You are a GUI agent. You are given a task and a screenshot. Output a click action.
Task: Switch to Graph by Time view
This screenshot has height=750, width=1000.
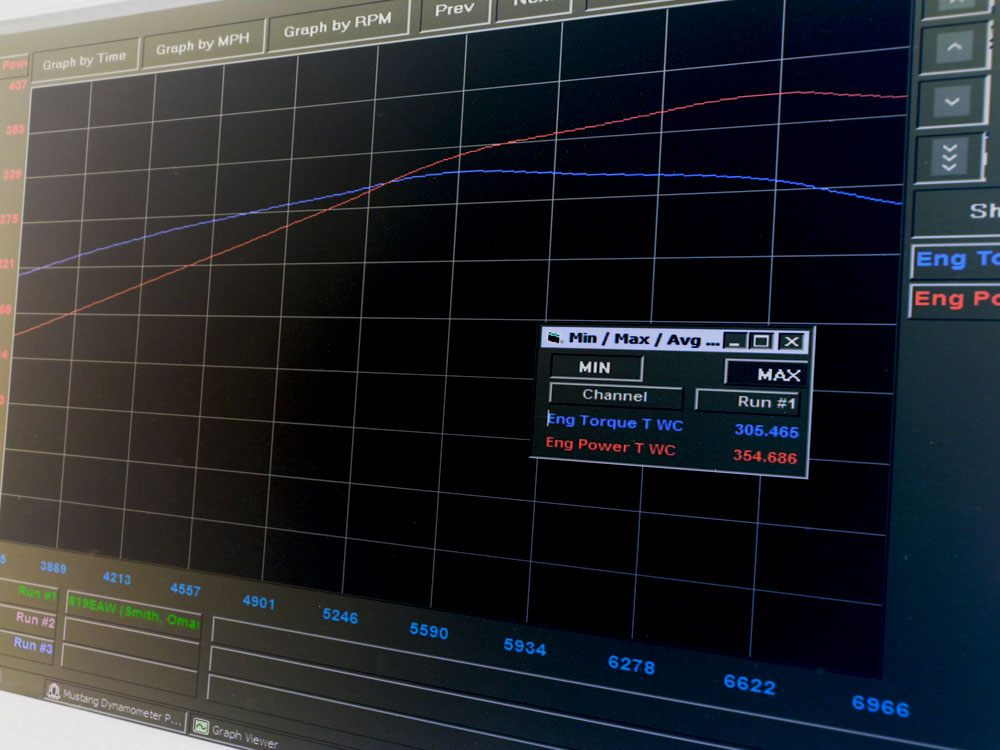coord(85,61)
